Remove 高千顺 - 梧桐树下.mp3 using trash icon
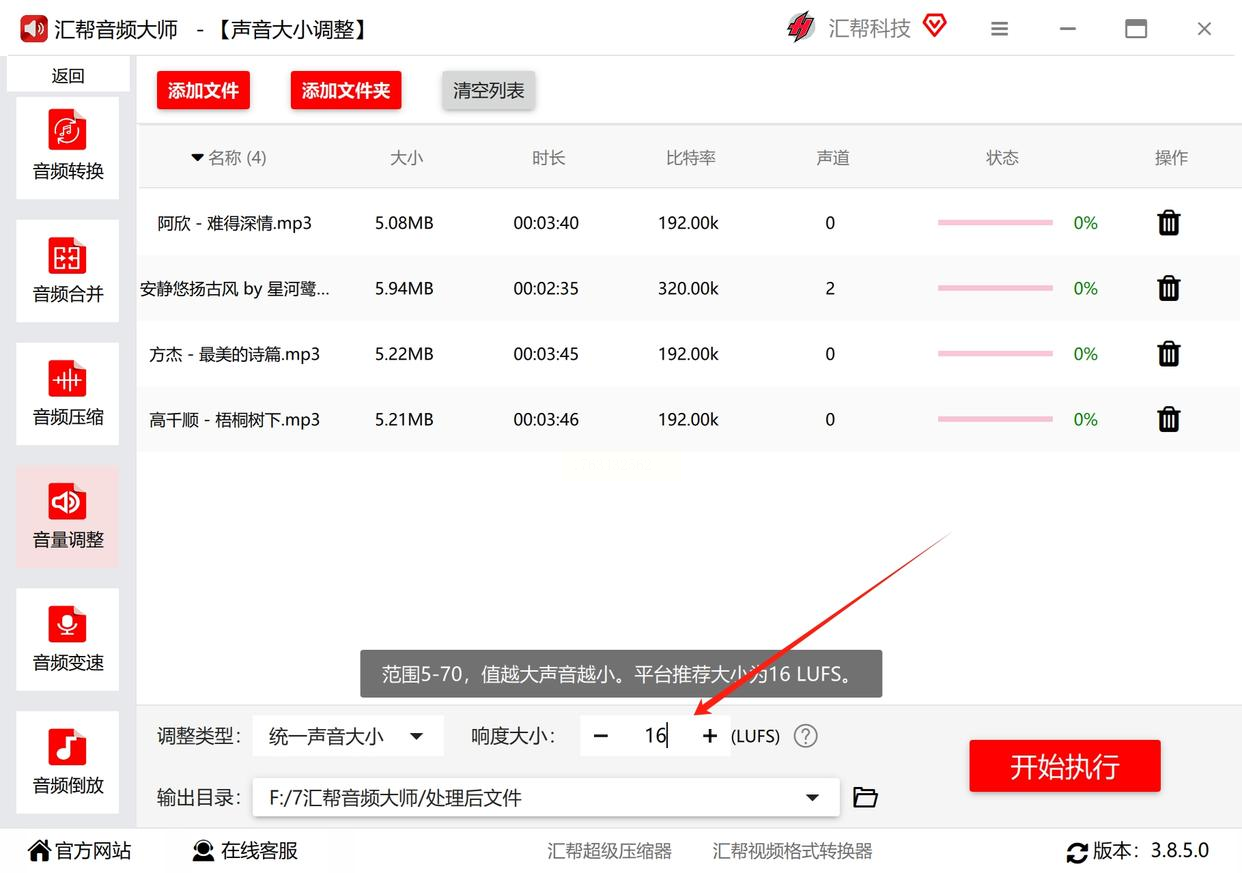 tap(1168, 420)
